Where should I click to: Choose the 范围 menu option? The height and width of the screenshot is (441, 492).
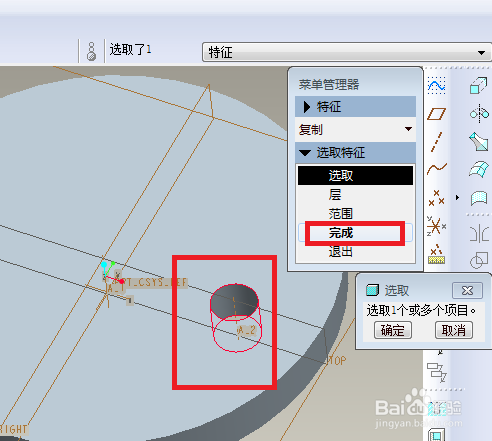pyautogui.click(x=355, y=214)
